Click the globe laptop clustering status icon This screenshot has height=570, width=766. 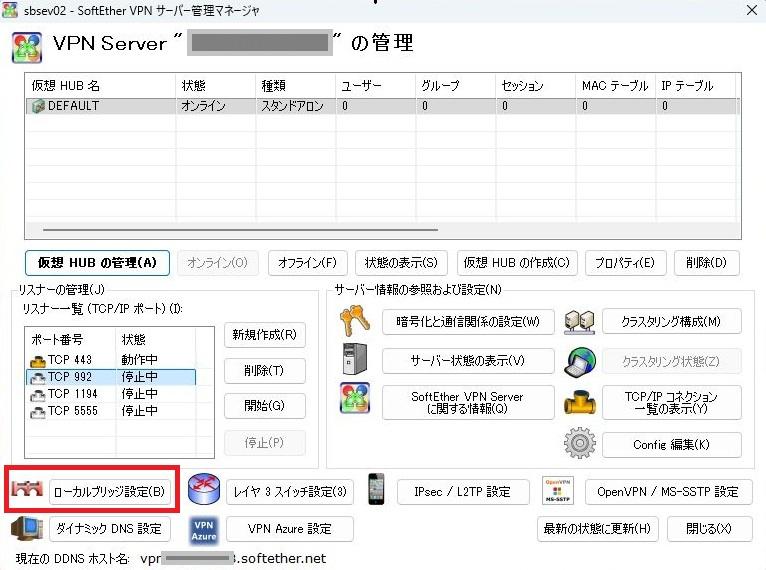pos(579,362)
